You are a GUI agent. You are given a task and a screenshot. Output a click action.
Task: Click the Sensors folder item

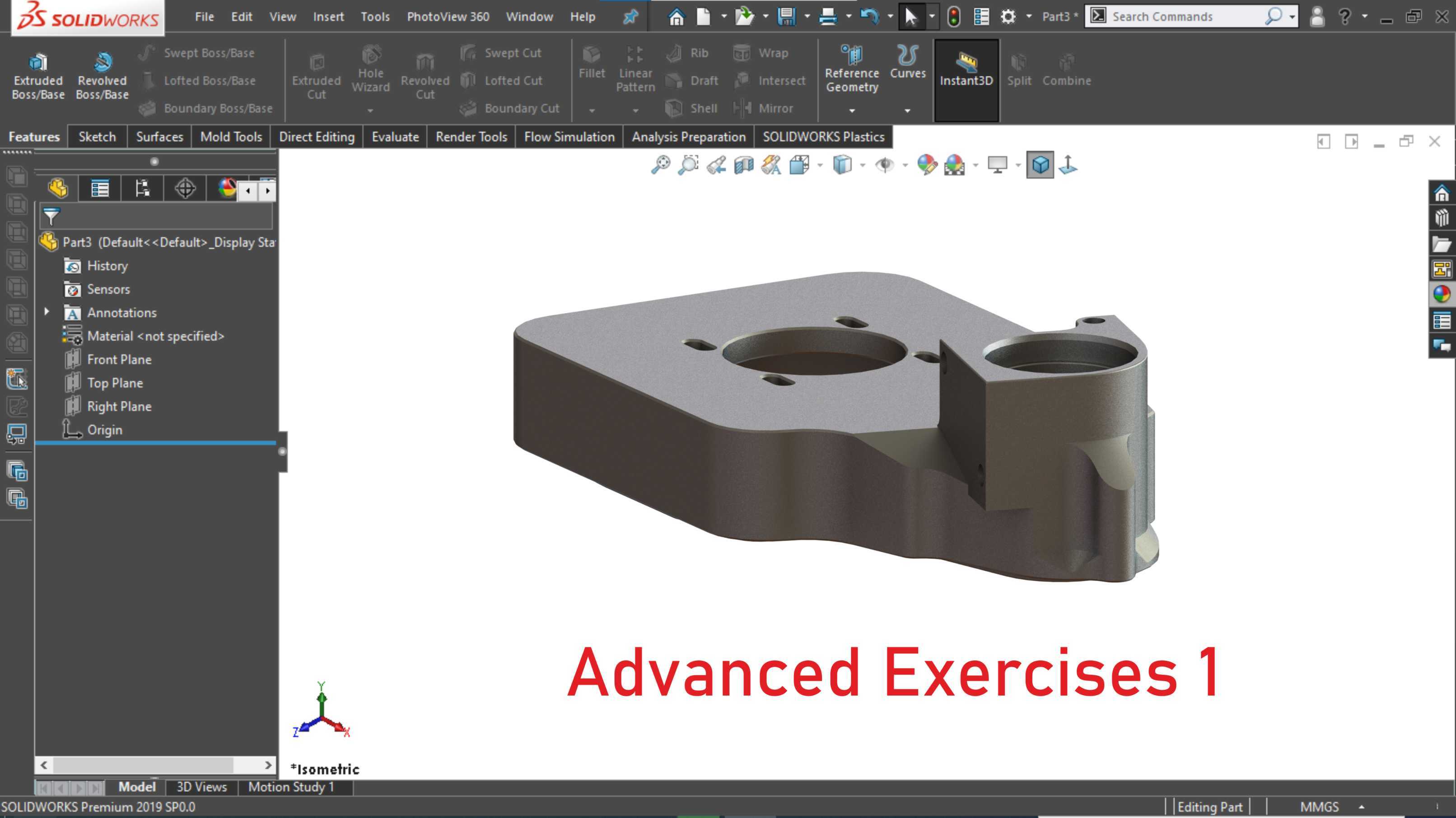[97, 289]
